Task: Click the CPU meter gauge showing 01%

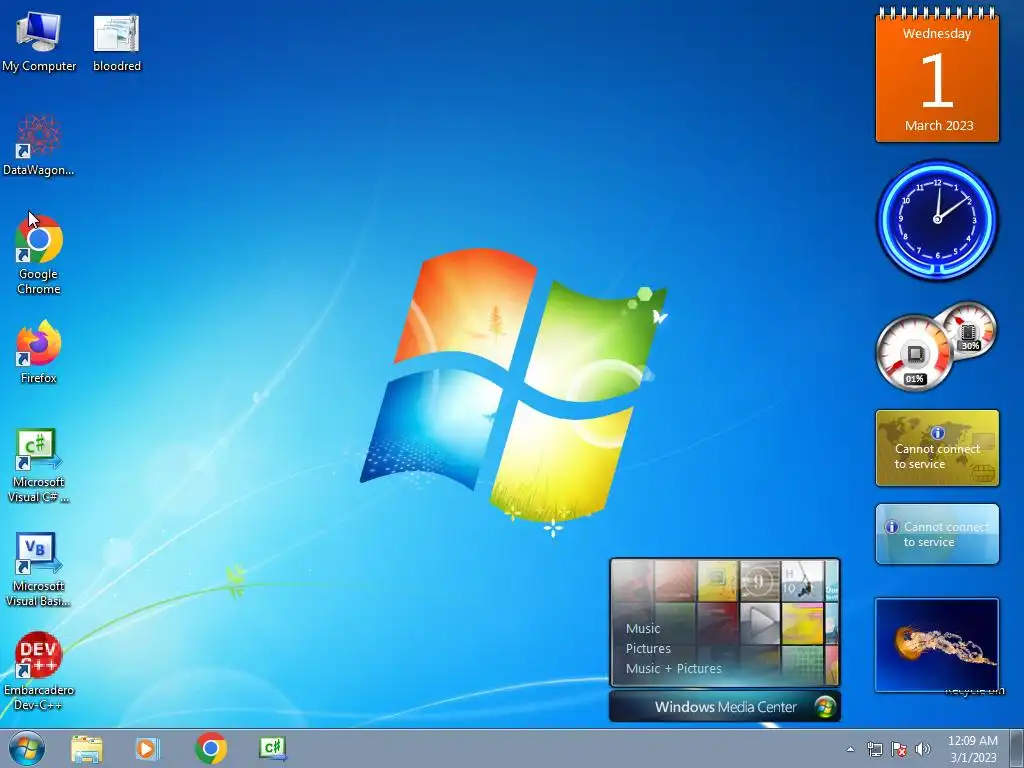Action: point(914,354)
